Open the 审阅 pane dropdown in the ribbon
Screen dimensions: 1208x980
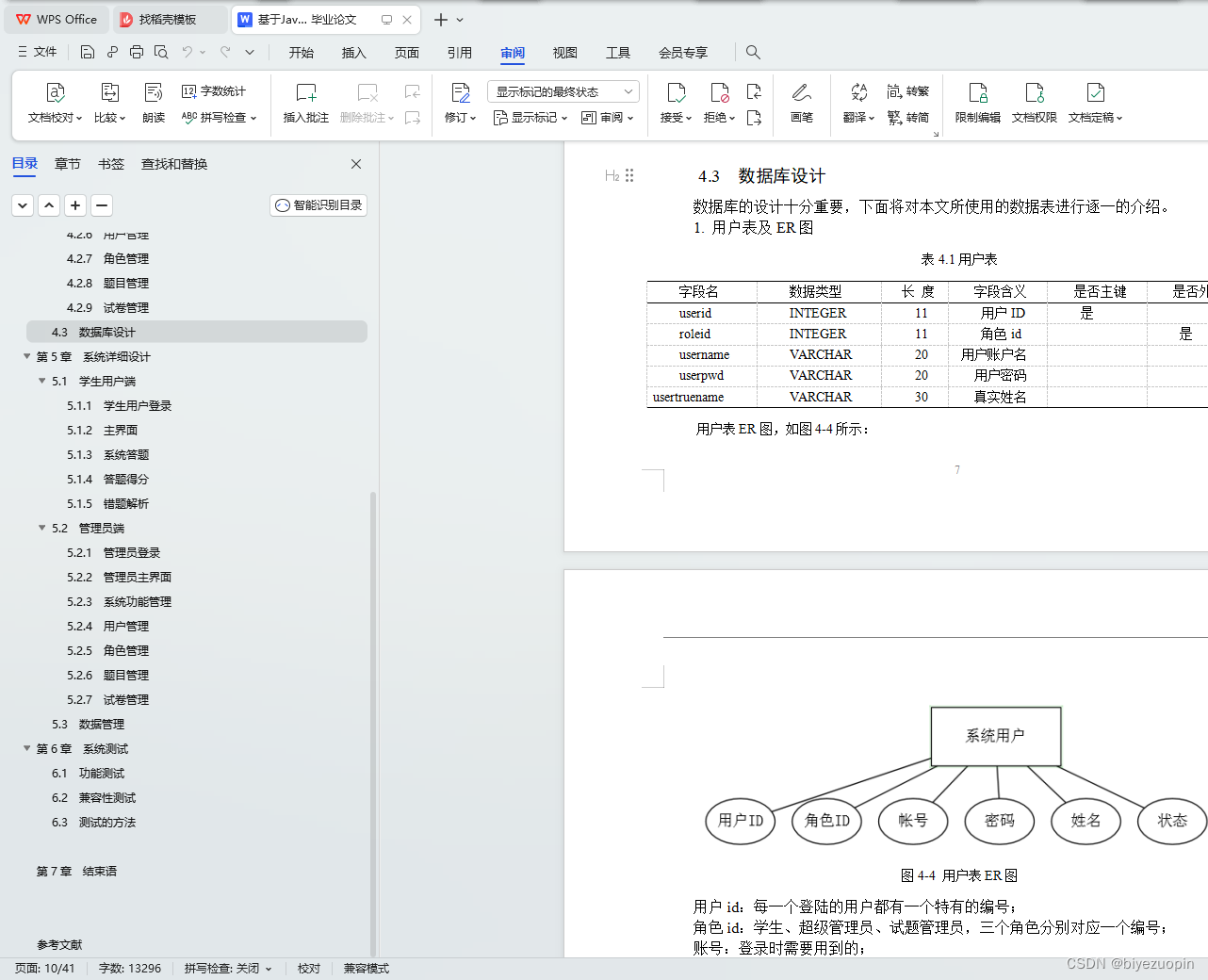pos(608,118)
